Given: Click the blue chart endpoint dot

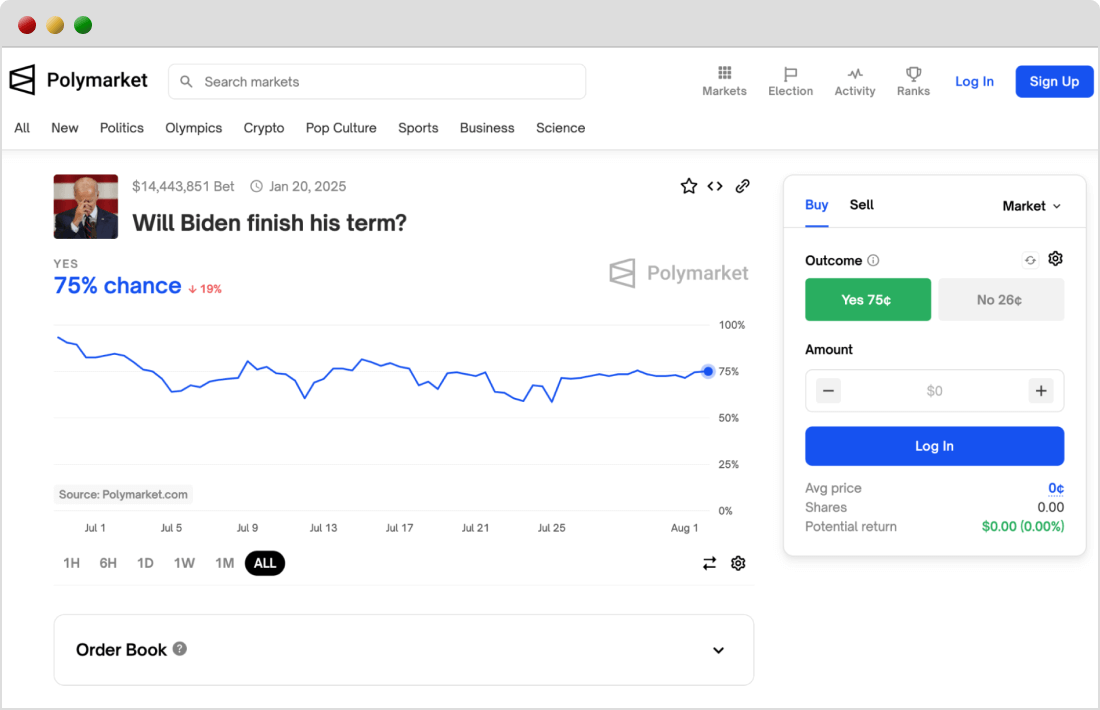Looking at the screenshot, I should (708, 371).
